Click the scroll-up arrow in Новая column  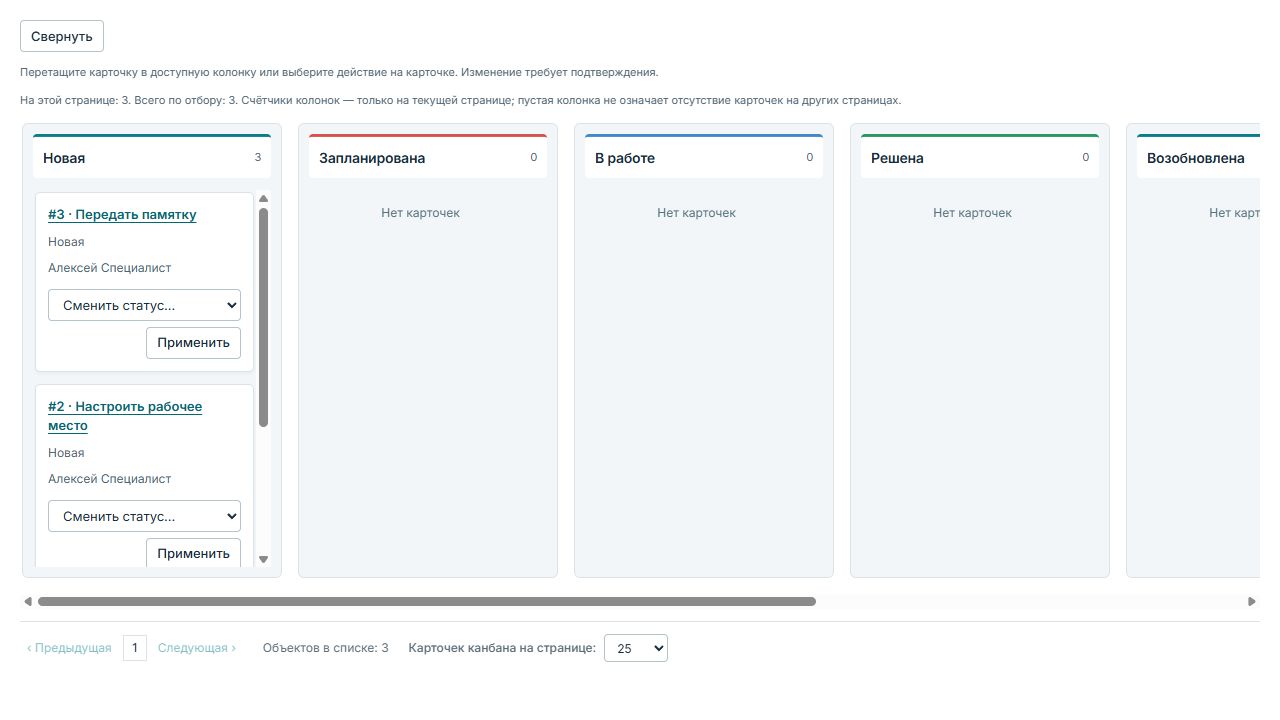click(264, 198)
